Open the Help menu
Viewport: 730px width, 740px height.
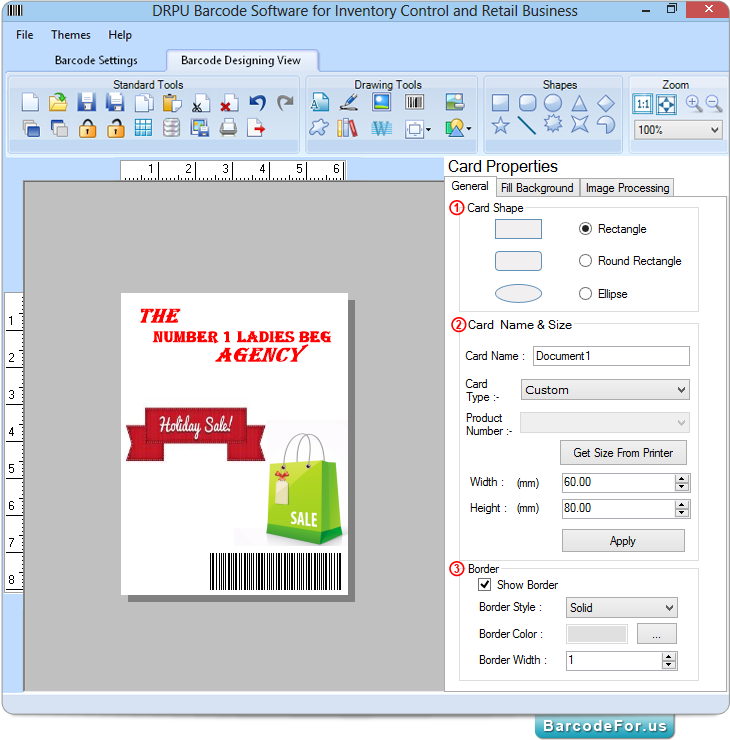pos(120,35)
